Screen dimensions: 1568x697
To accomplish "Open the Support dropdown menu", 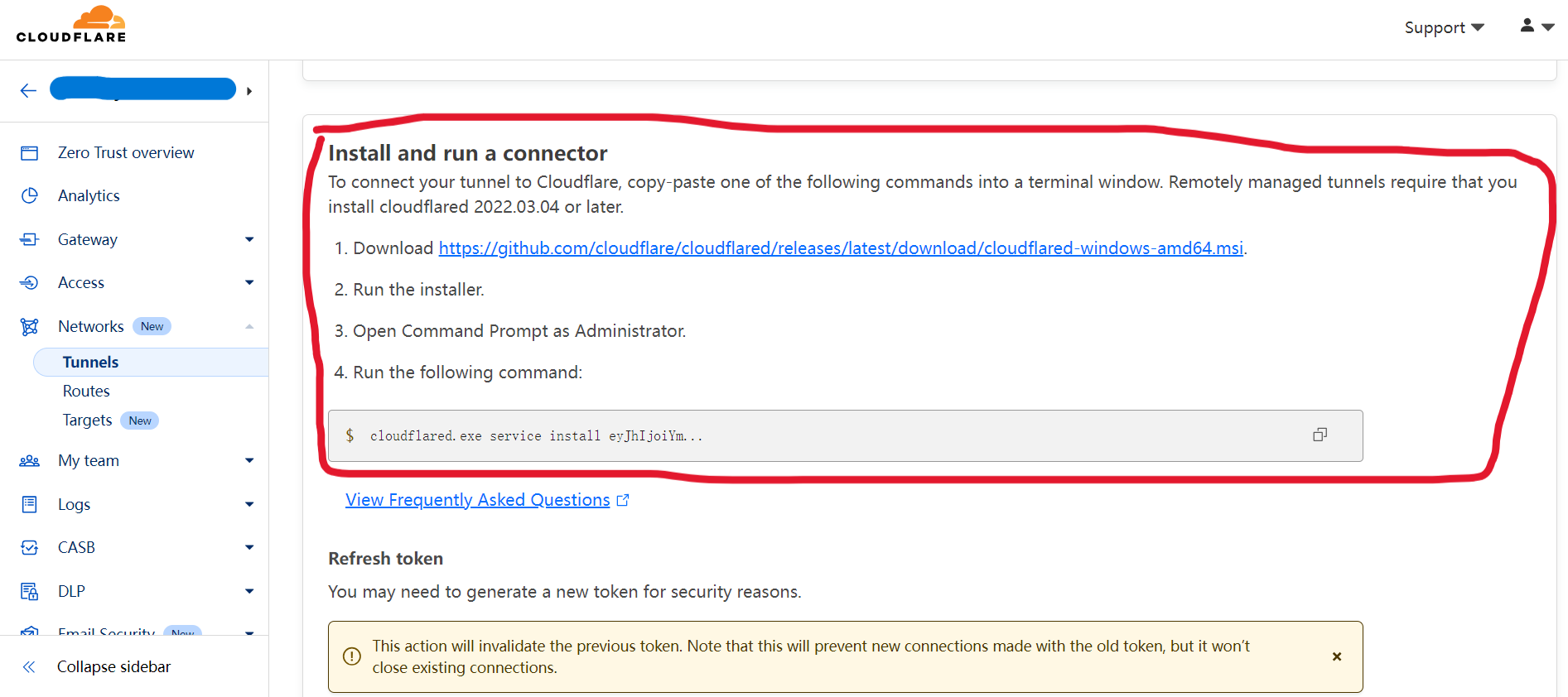I will 1444,27.
